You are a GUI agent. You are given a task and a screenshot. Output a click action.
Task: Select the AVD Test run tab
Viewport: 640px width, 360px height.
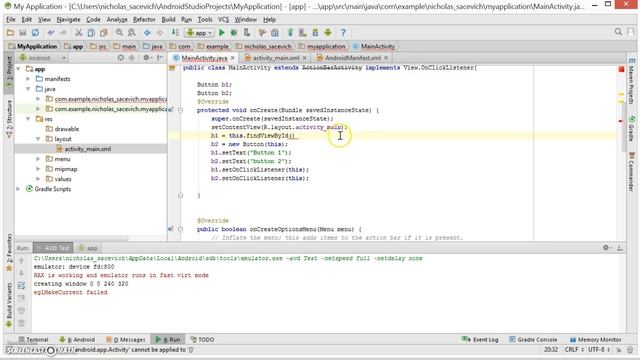click(x=53, y=248)
